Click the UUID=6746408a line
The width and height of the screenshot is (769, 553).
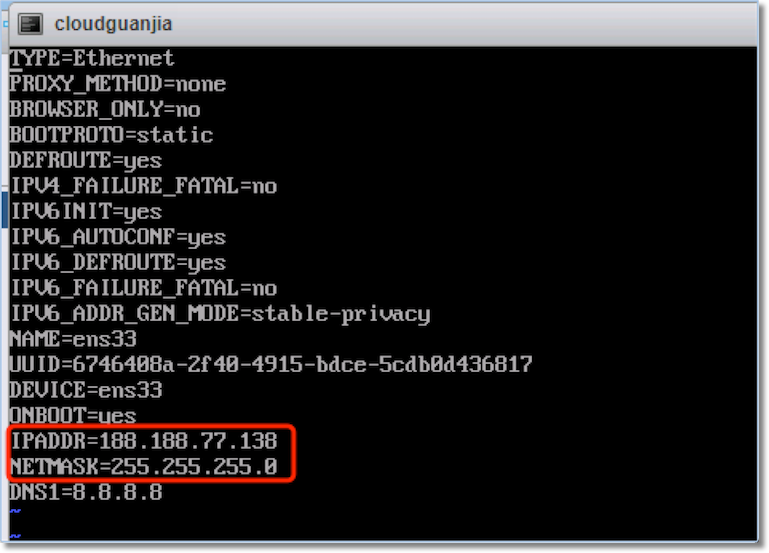(271, 364)
